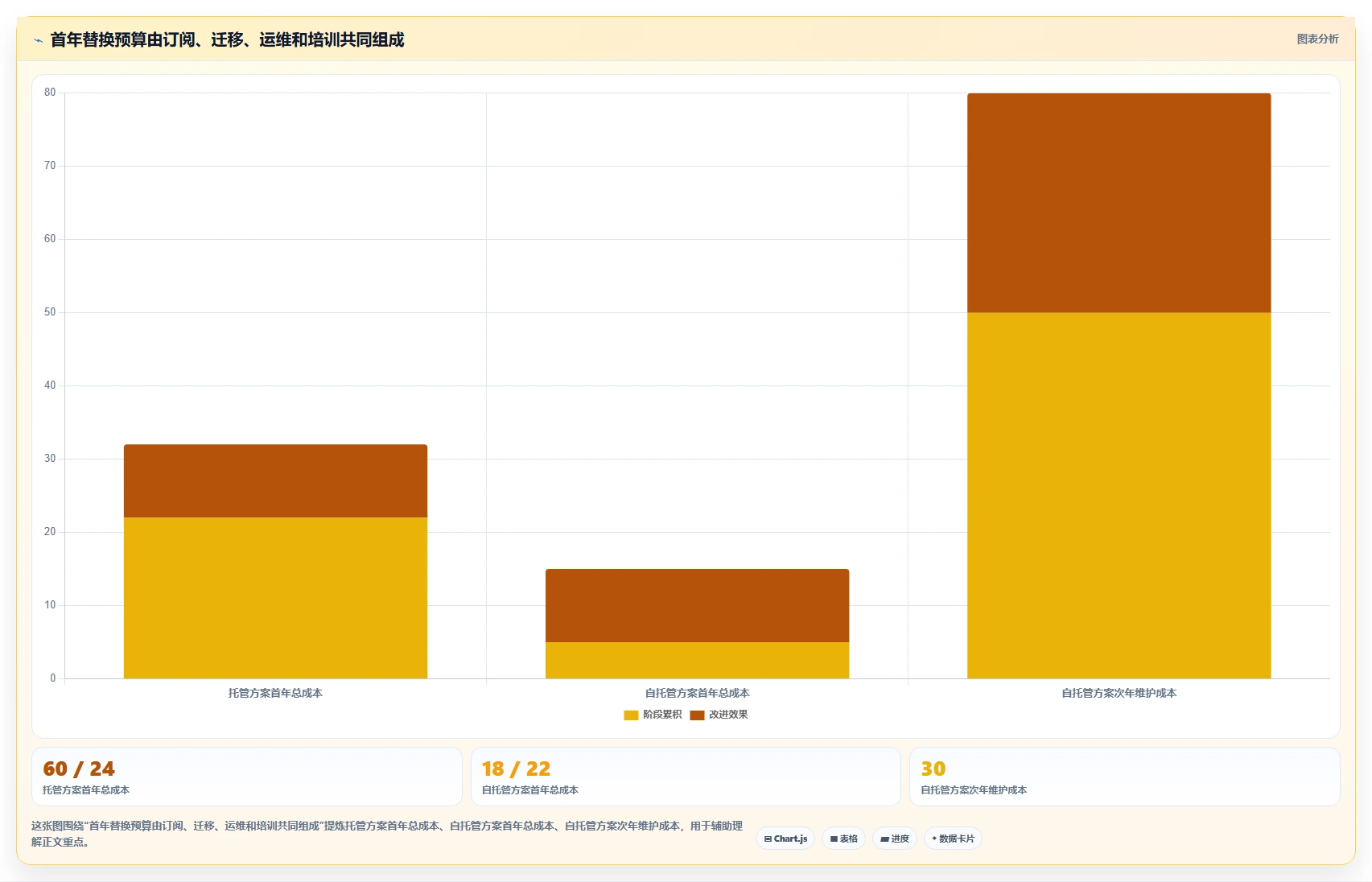This screenshot has height=882, width=1372.
Task: Click the yellow segment of 自托管方案首年总成本 bar
Action: (x=697, y=660)
